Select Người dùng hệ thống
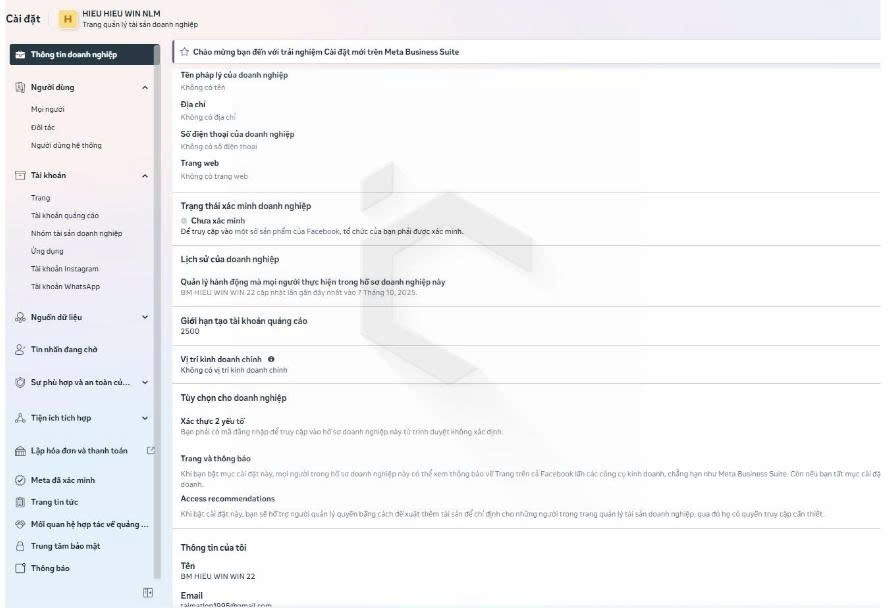This screenshot has width=886, height=612. (x=66, y=145)
